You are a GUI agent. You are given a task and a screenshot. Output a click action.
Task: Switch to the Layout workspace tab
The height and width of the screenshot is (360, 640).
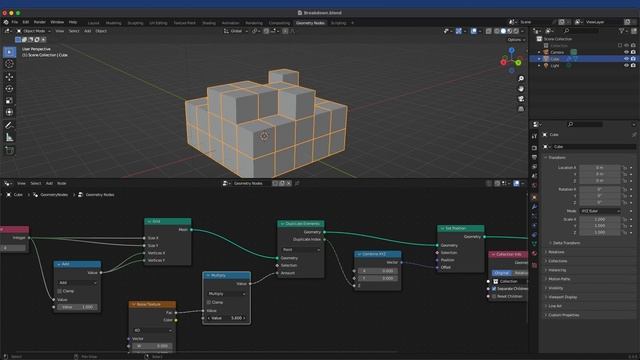pyautogui.click(x=93, y=23)
